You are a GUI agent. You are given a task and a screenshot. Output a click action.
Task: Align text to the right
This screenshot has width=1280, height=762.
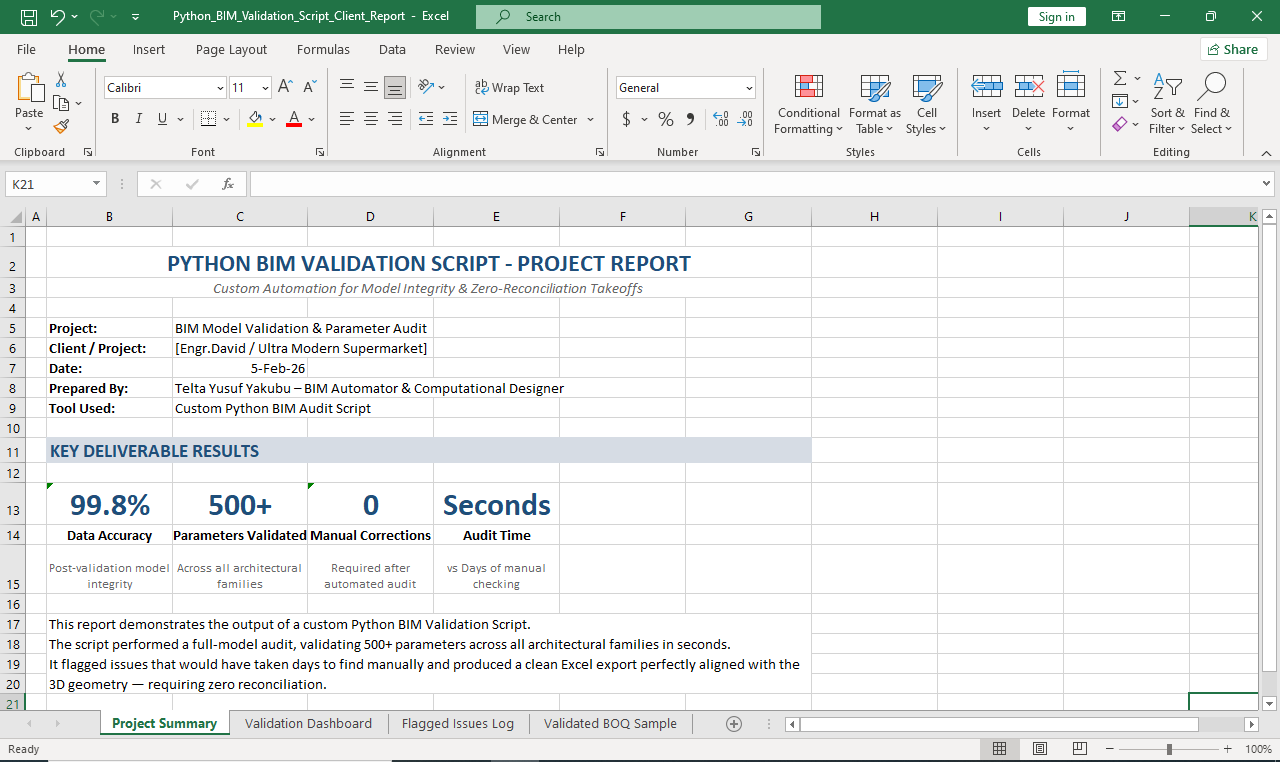tap(395, 119)
